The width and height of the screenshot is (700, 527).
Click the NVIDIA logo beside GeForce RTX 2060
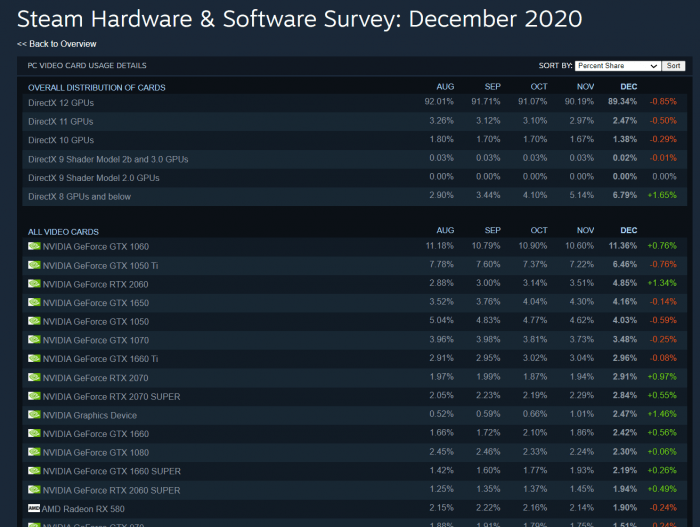[34, 284]
